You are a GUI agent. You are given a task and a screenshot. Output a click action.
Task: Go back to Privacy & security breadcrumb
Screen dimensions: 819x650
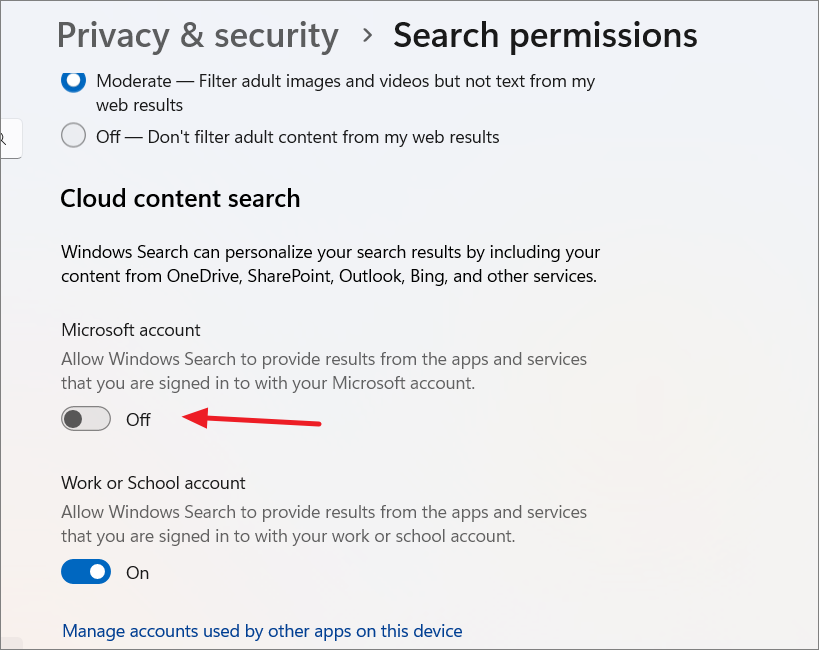(198, 36)
